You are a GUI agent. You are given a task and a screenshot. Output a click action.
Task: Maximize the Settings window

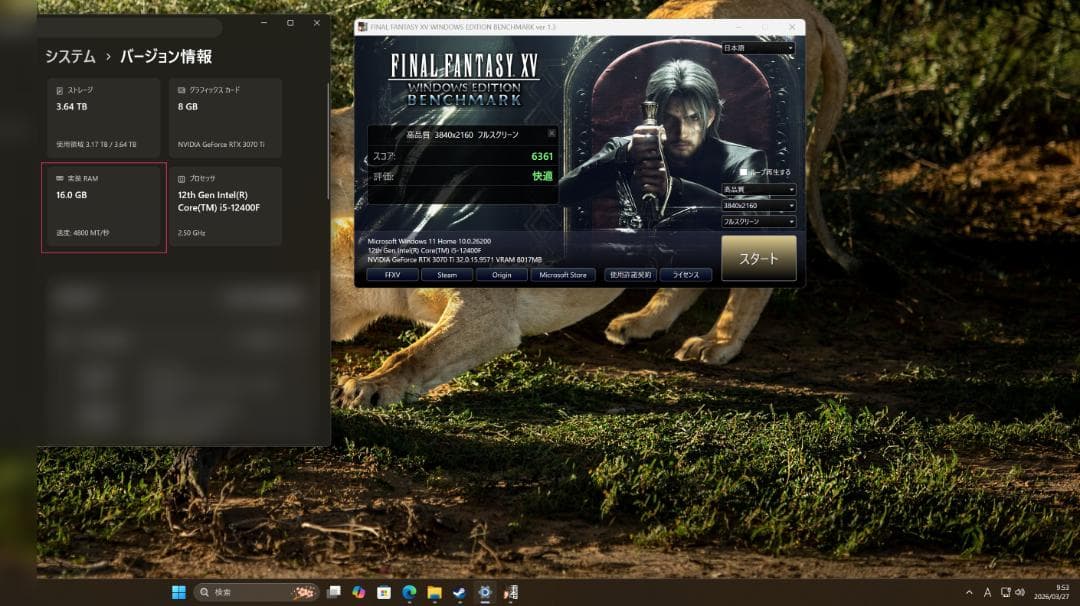click(x=290, y=23)
